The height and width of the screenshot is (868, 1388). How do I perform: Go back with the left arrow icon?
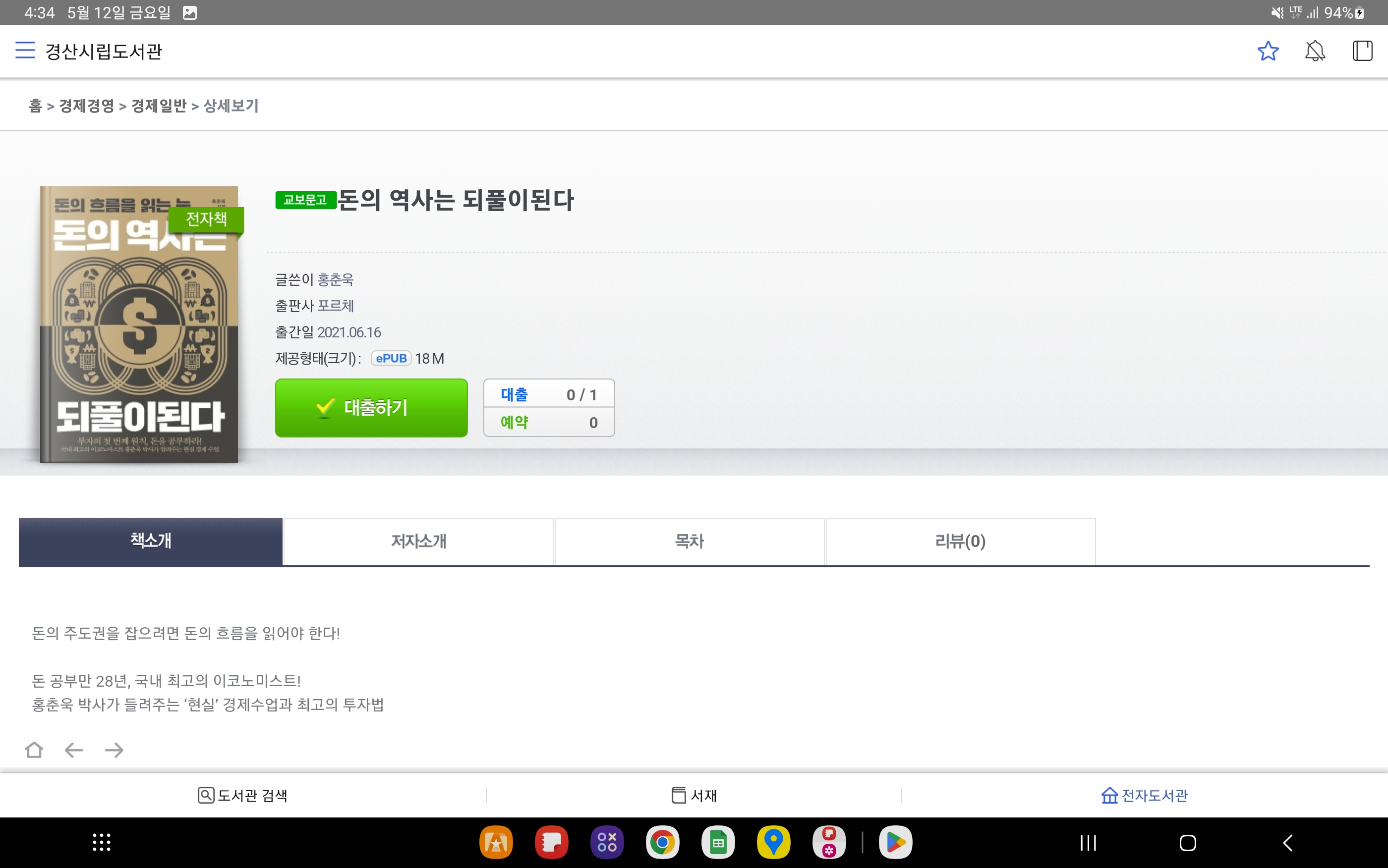[74, 750]
